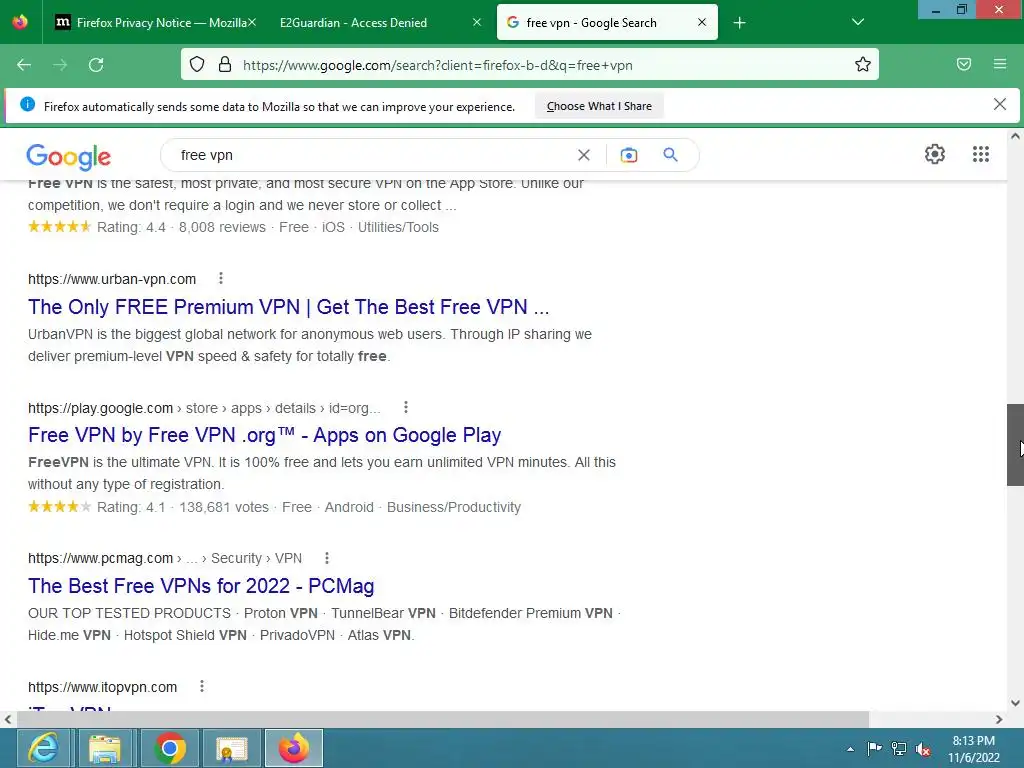The width and height of the screenshot is (1024, 768).
Task: Launch Google Chrome from taskbar
Action: (x=169, y=748)
